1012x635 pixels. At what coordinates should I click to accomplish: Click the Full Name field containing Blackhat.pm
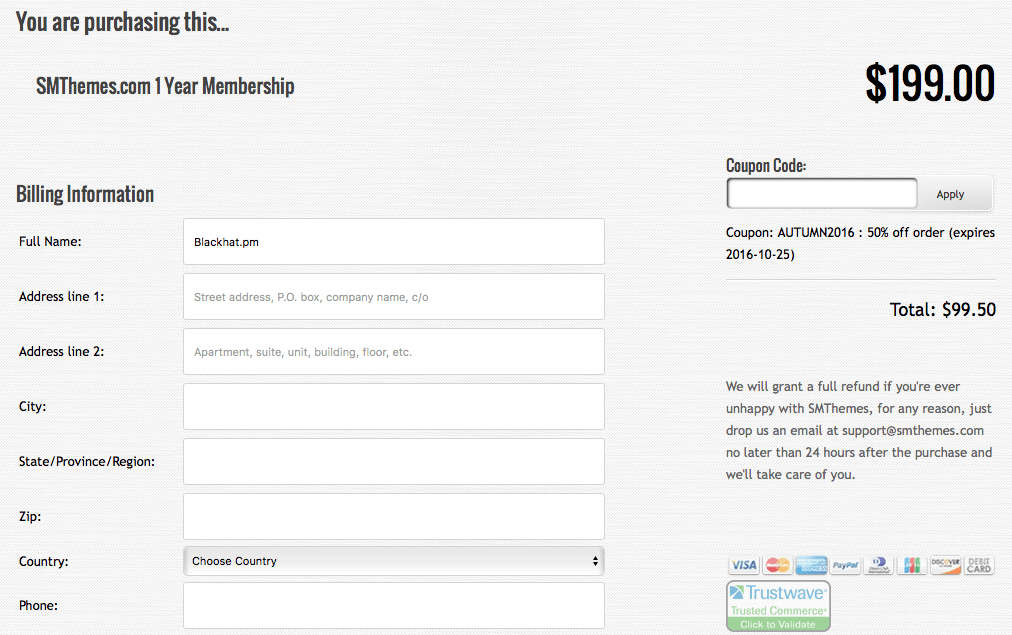click(x=394, y=241)
